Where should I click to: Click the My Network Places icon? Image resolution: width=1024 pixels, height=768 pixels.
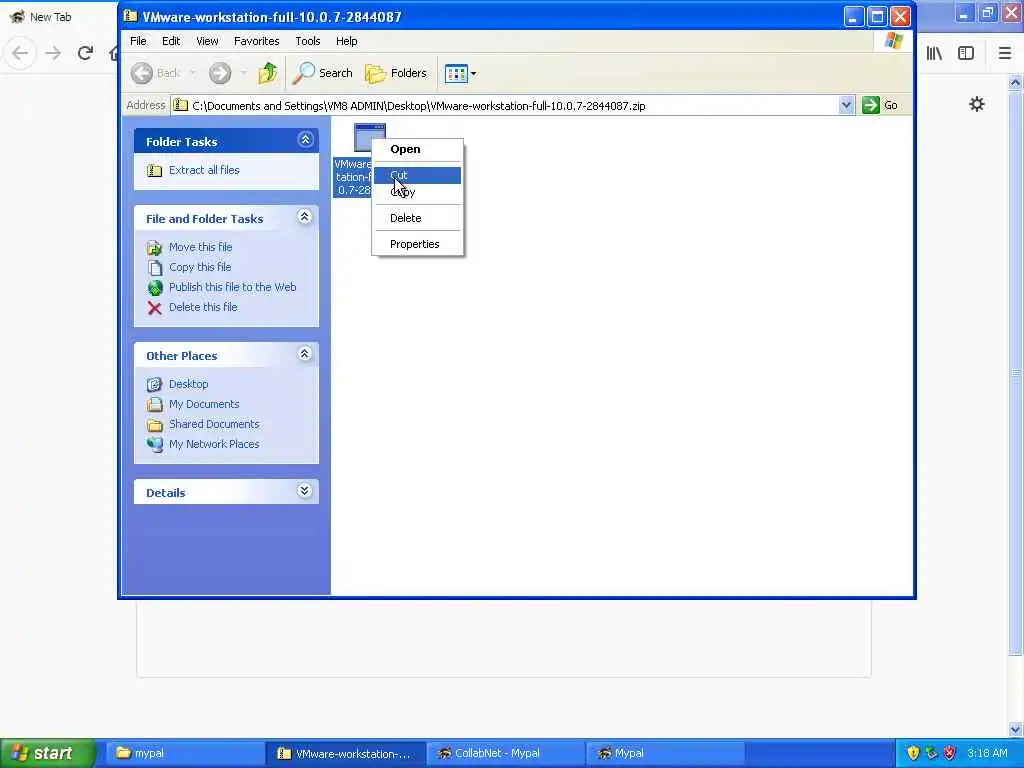point(155,445)
